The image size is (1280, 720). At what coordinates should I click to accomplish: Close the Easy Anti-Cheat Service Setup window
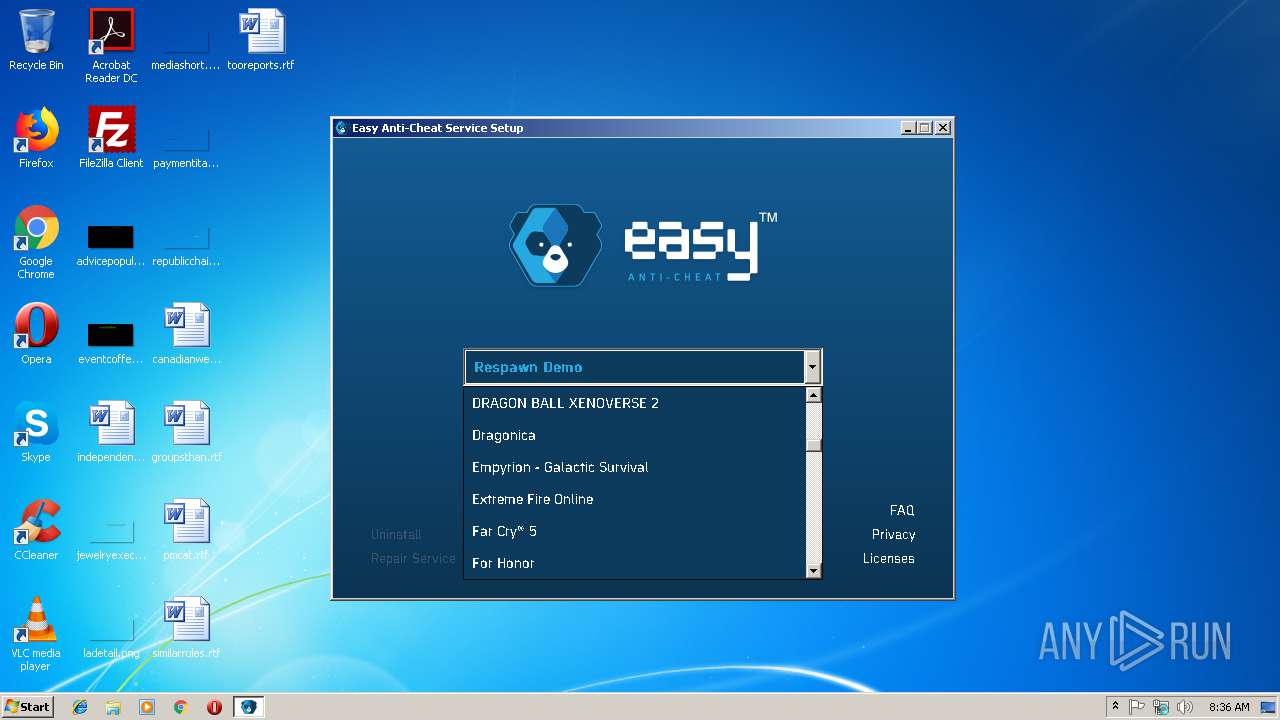tap(942, 128)
